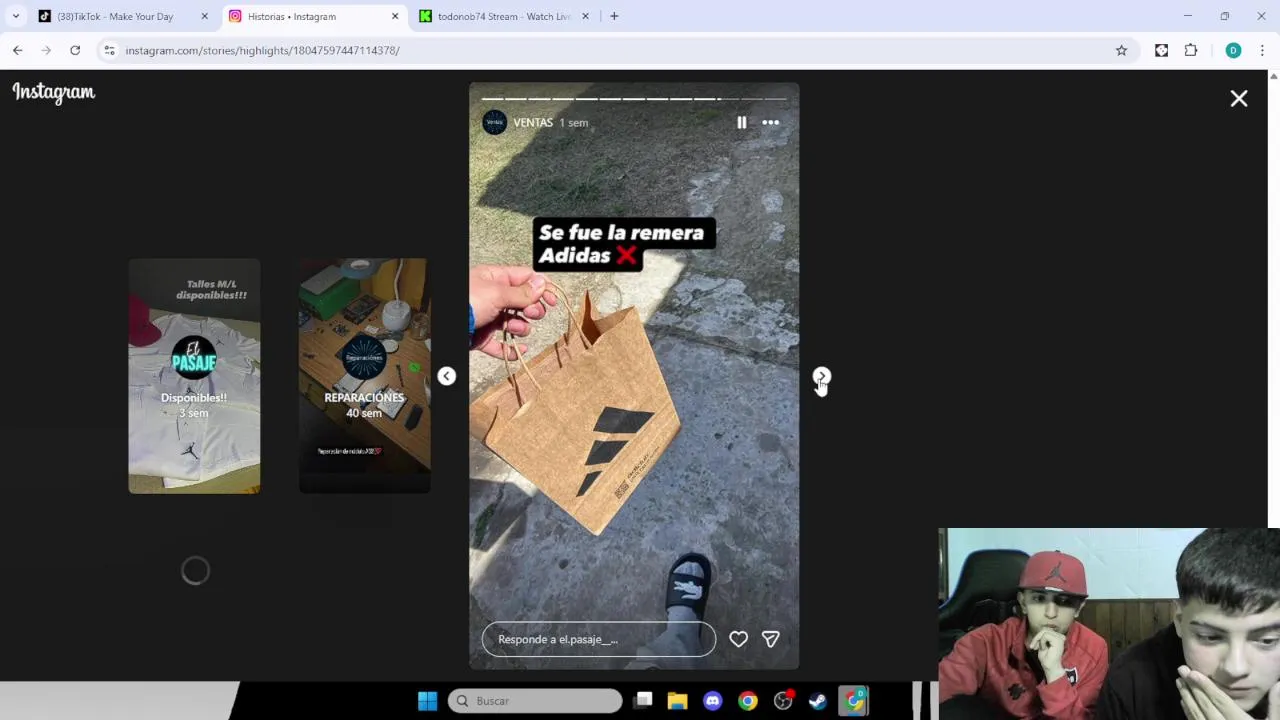The width and height of the screenshot is (1280, 720).
Task: Open Steam from the taskbar
Action: pyautogui.click(x=818, y=701)
